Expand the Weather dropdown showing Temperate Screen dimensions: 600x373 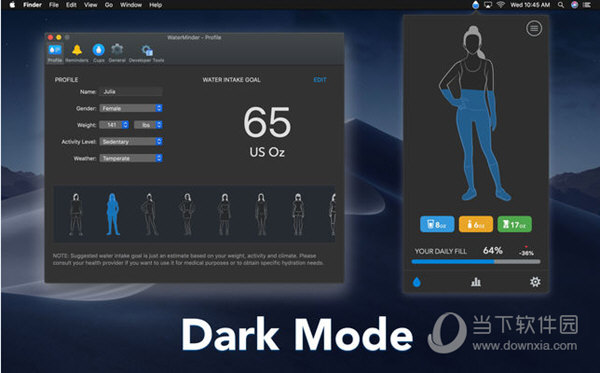coord(131,158)
